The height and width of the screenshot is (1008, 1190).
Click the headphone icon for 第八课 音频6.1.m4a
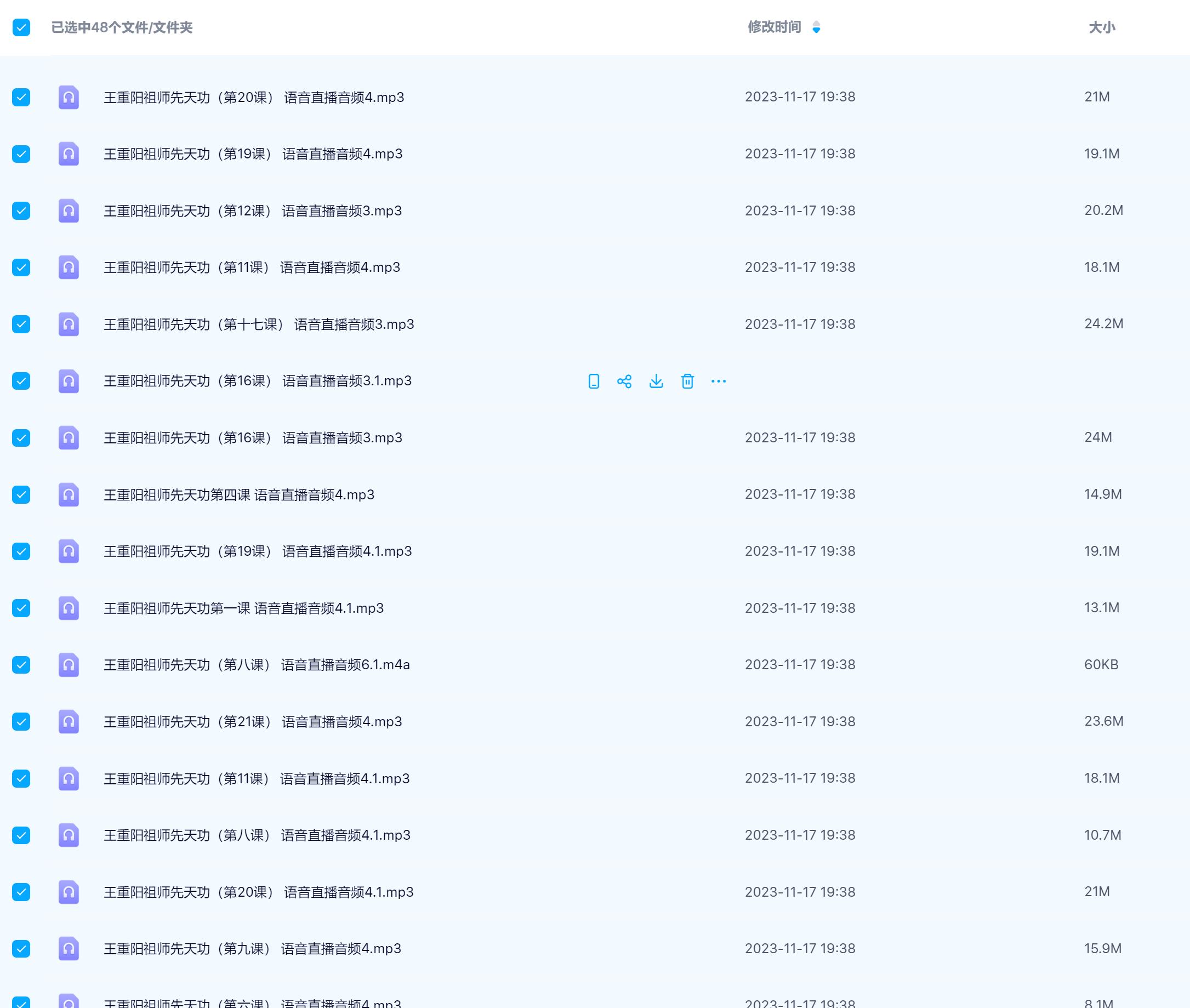click(69, 664)
